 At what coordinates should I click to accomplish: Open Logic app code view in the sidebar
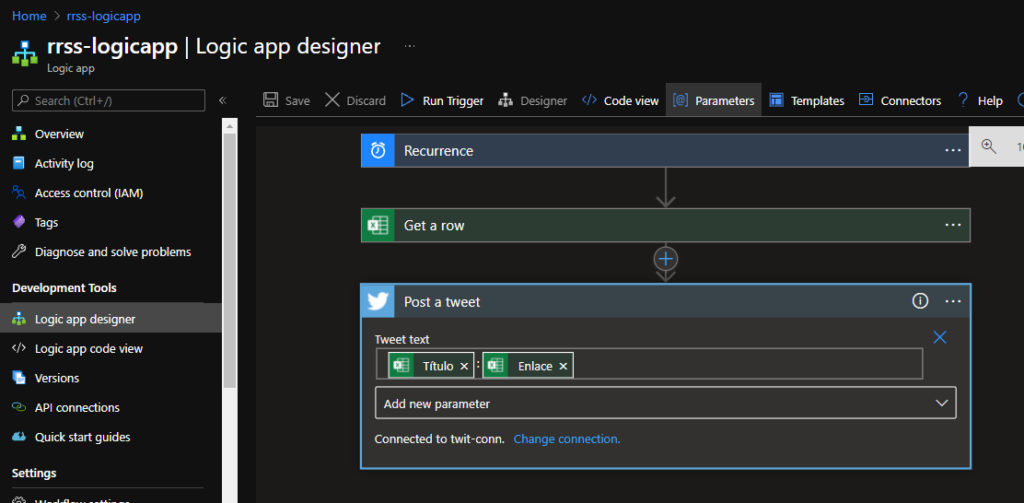point(89,349)
